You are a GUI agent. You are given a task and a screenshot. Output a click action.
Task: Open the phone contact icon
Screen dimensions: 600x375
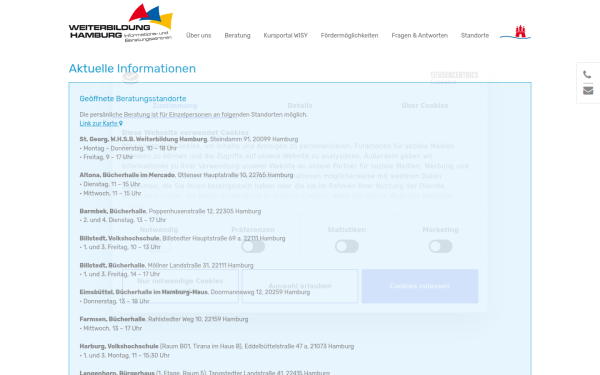[587, 74]
